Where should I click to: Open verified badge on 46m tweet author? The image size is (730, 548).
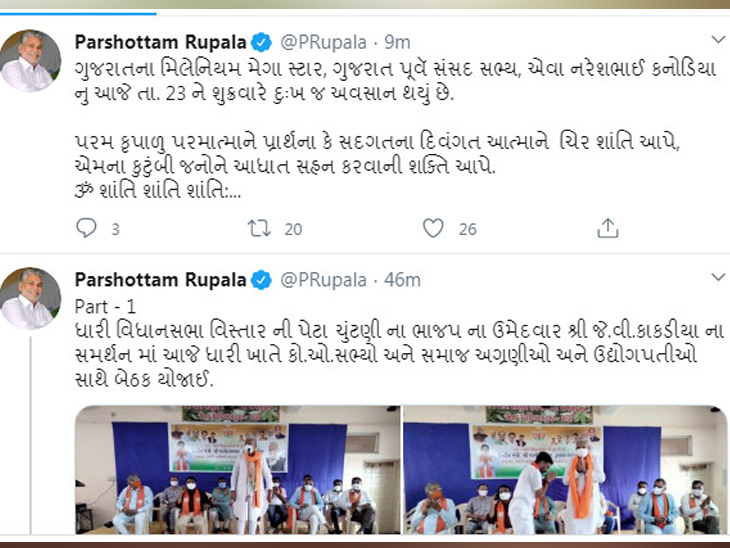[262, 280]
